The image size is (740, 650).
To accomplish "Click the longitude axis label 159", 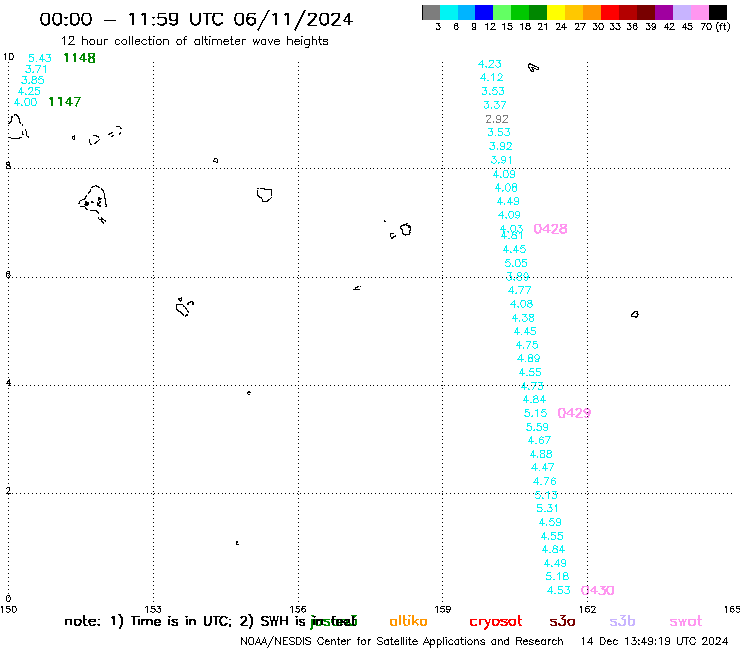I will (x=443, y=609).
